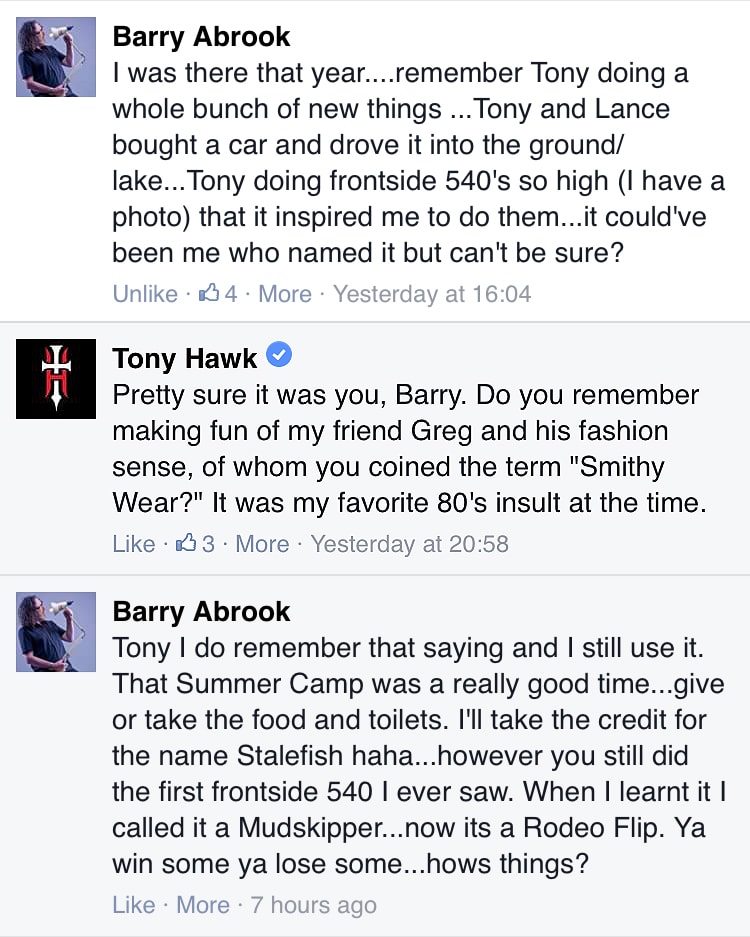Like Tony Hawk's comment
Screen dimensions: 750x937
(134, 544)
